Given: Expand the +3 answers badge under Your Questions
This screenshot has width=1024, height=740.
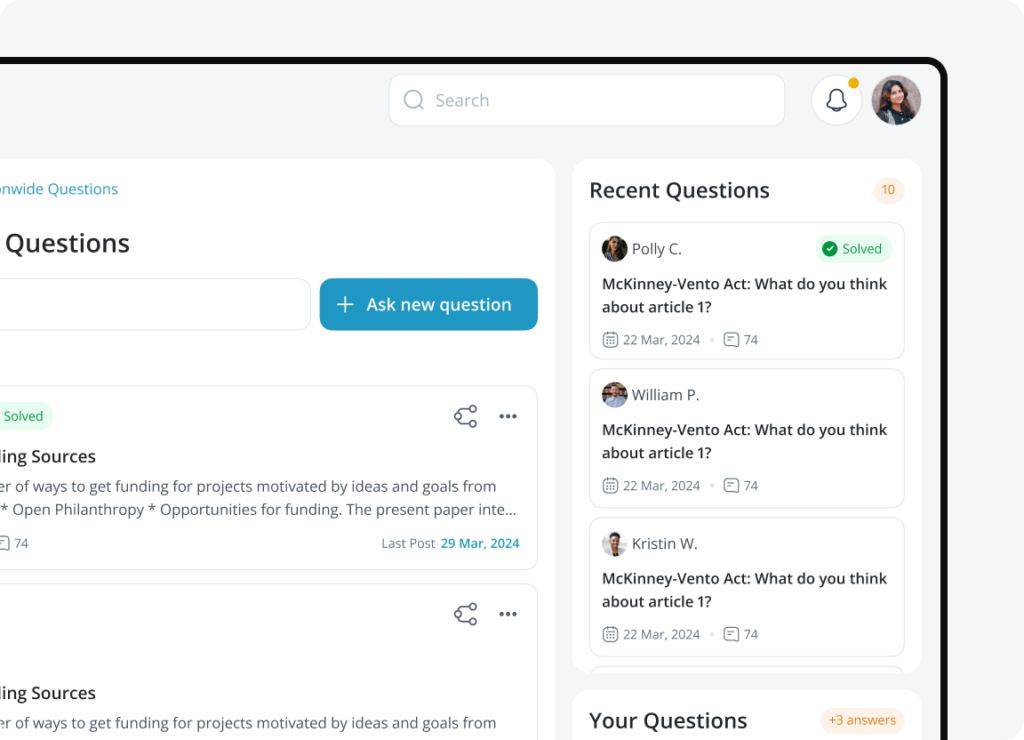Looking at the screenshot, I should click(x=862, y=720).
